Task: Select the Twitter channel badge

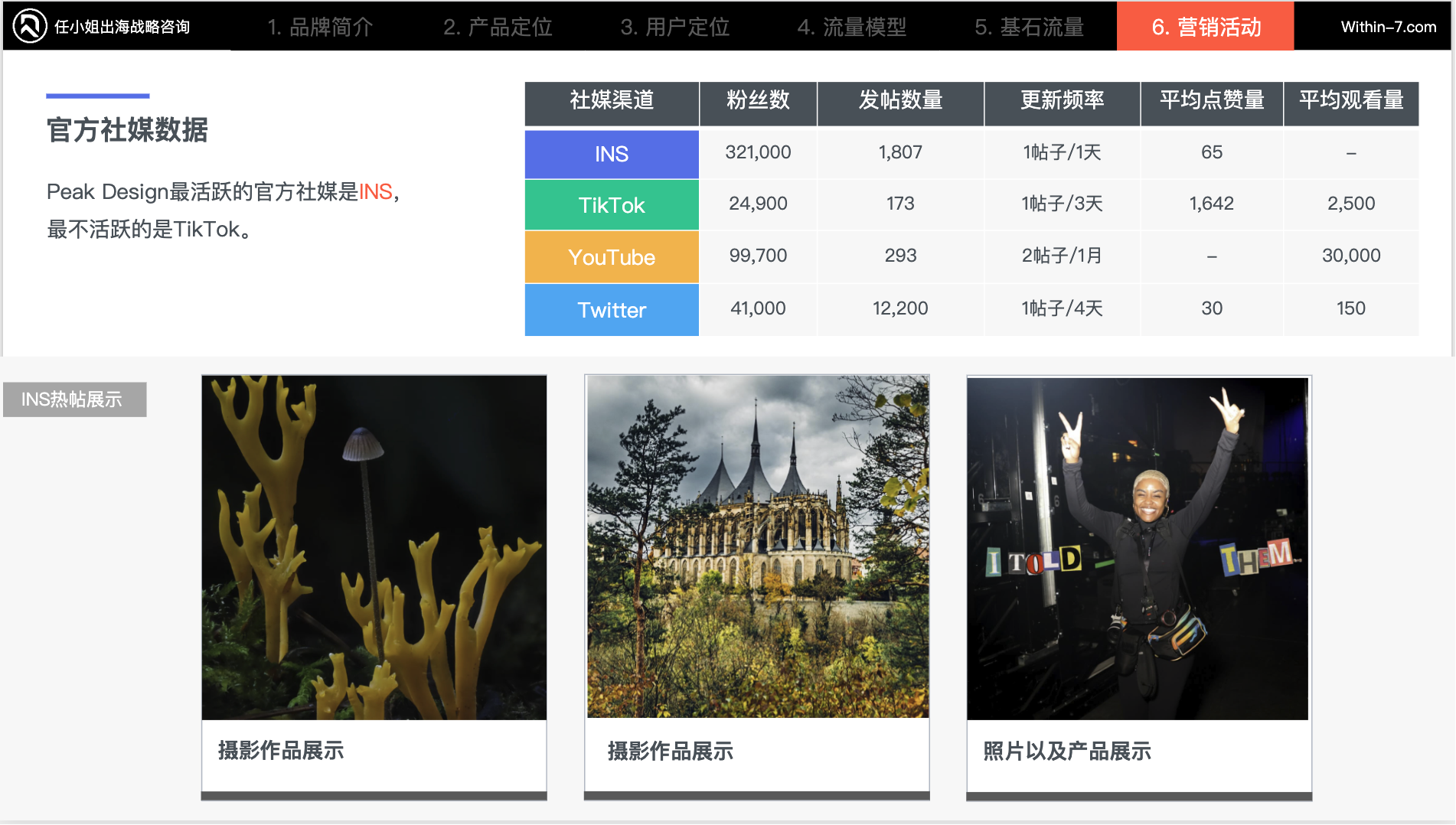Action: tap(611, 309)
